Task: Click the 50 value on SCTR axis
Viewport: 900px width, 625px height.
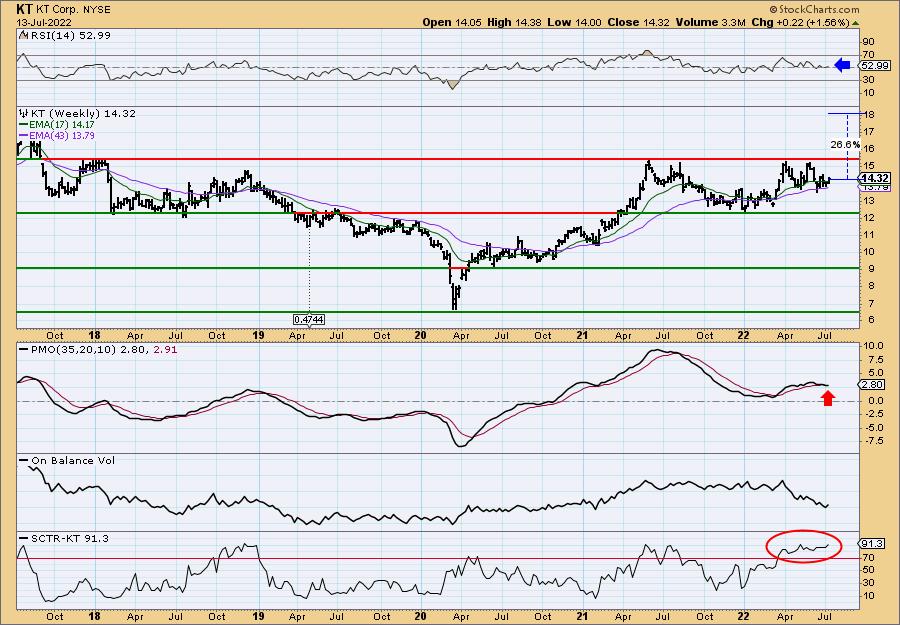Action: [869, 570]
